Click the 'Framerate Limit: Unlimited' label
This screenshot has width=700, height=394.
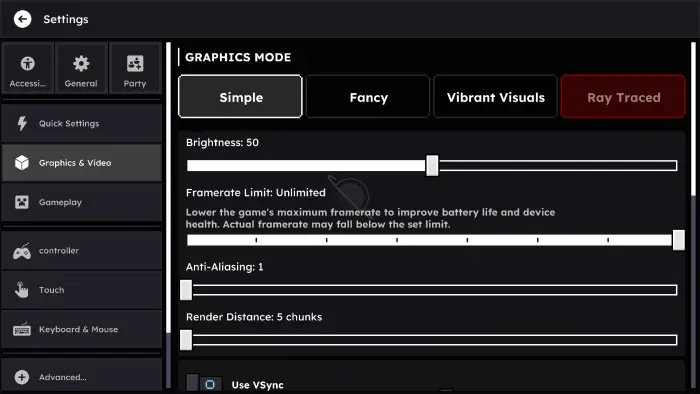pos(256,192)
